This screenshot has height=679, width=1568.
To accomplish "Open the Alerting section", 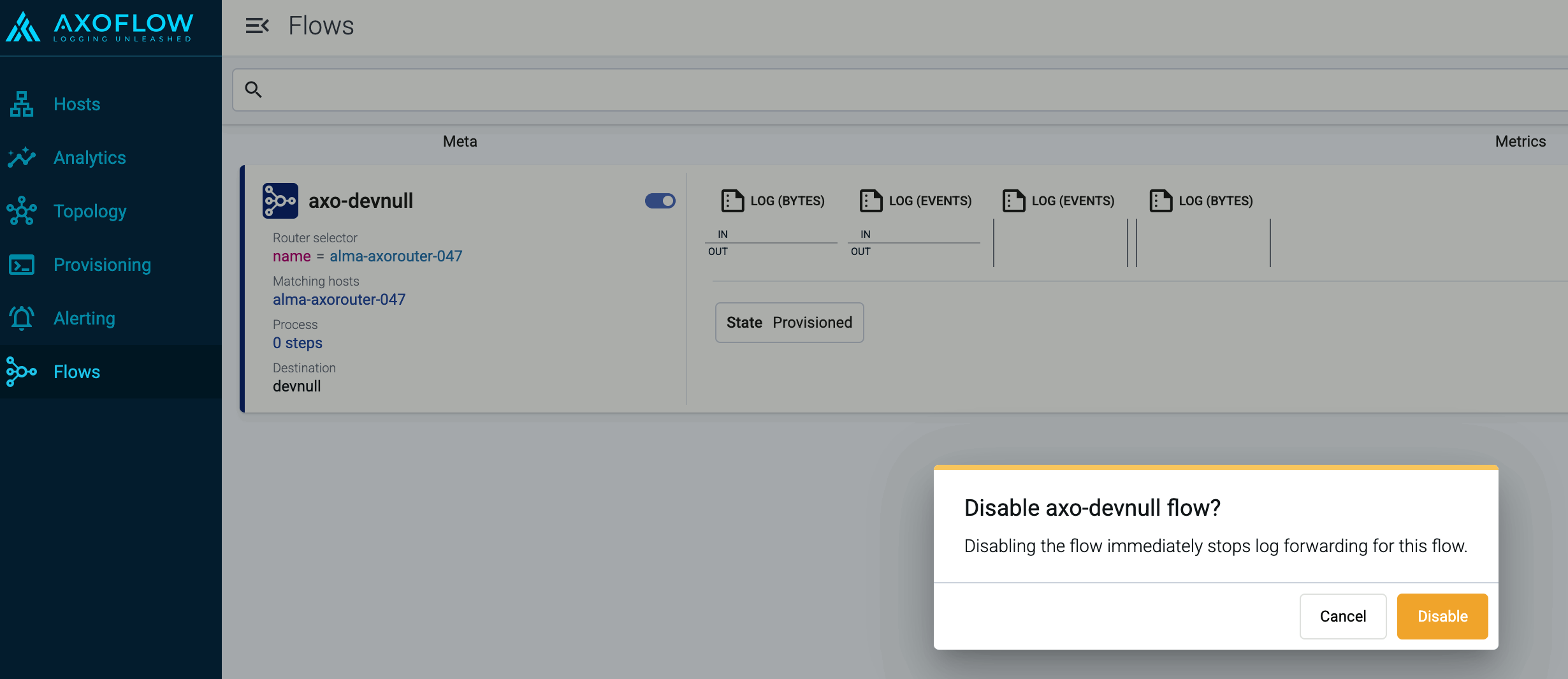I will (x=84, y=318).
